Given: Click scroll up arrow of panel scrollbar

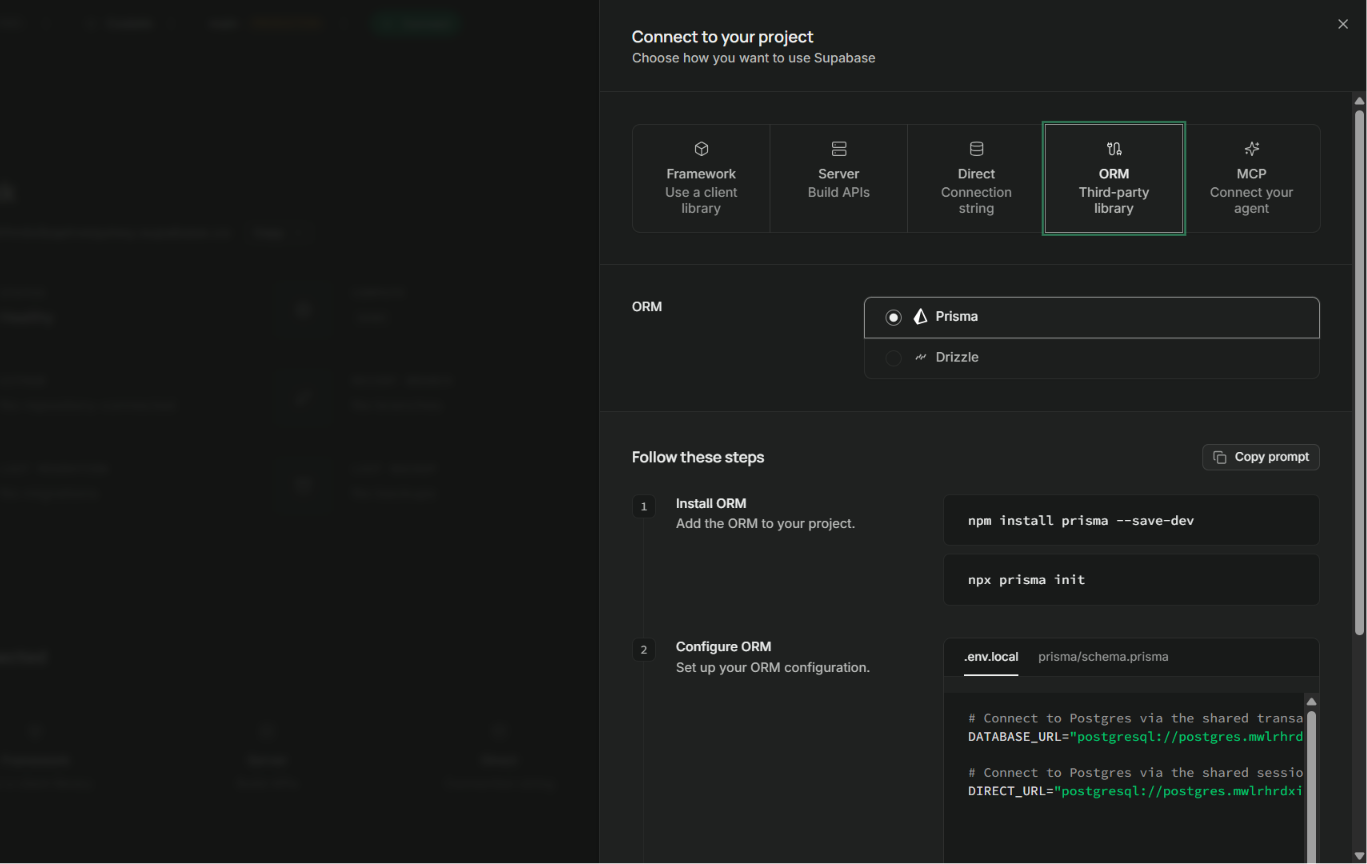Looking at the screenshot, I should click(1359, 101).
